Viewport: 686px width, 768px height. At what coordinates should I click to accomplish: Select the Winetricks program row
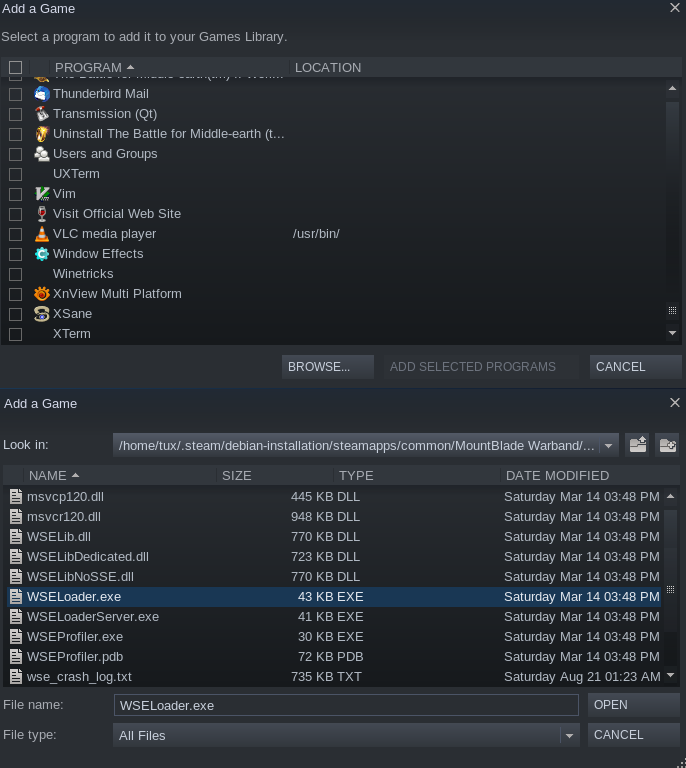point(334,274)
